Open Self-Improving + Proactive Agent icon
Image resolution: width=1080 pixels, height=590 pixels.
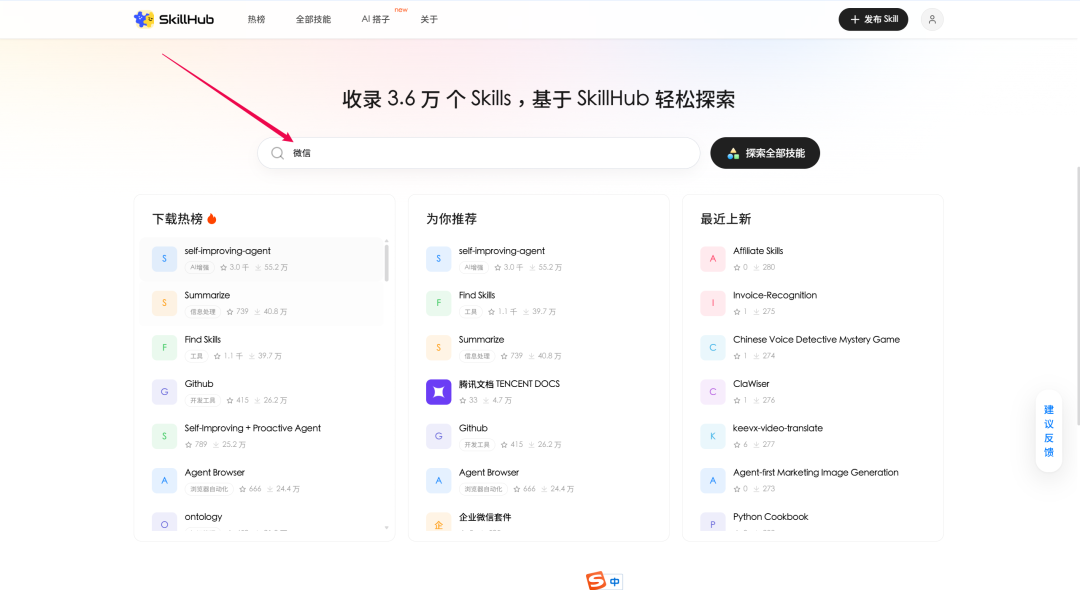click(x=164, y=436)
